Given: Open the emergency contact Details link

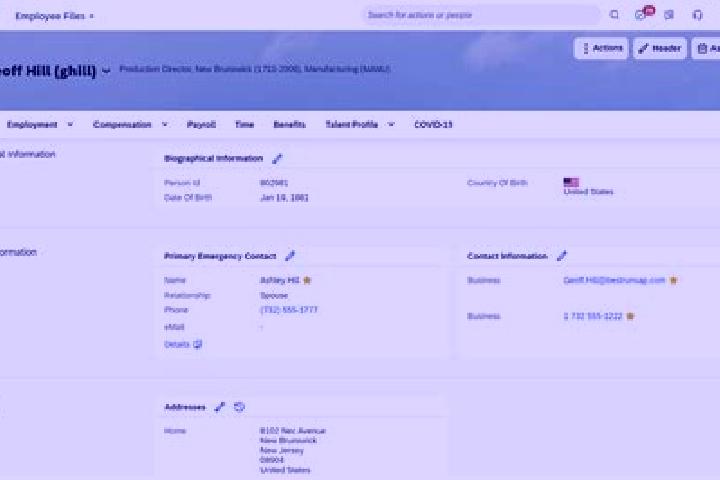Looking at the screenshot, I should (x=177, y=344).
